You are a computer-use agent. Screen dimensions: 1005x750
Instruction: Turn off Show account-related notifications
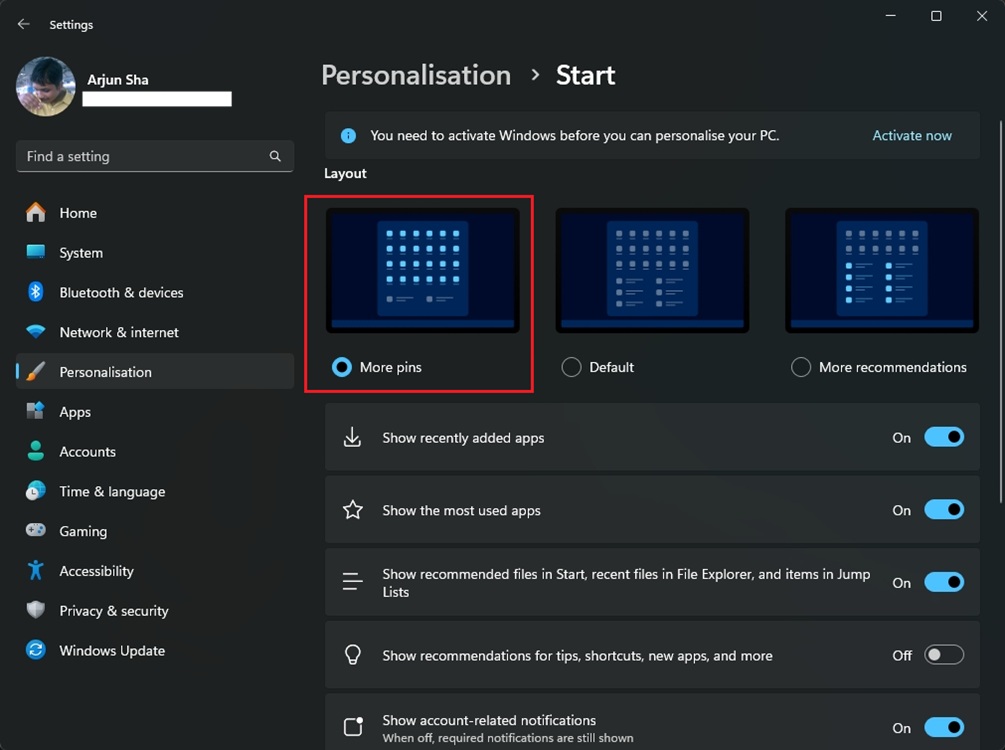pyautogui.click(x=943, y=727)
